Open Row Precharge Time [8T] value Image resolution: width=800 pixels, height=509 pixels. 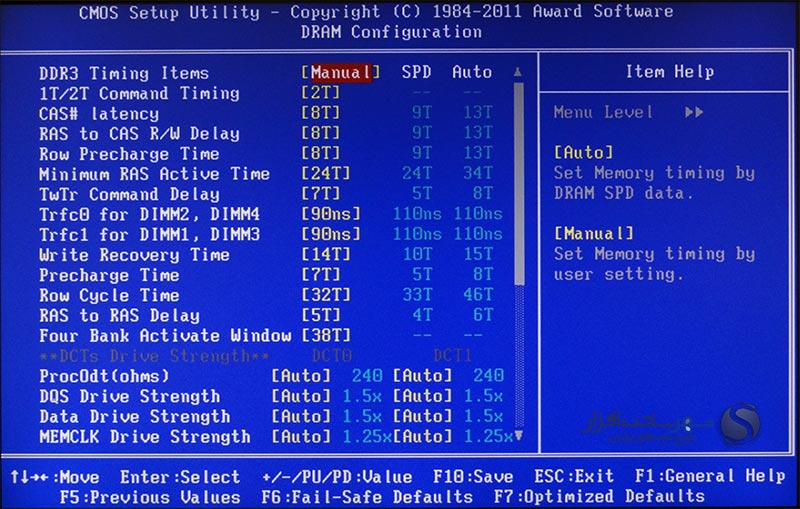point(320,153)
